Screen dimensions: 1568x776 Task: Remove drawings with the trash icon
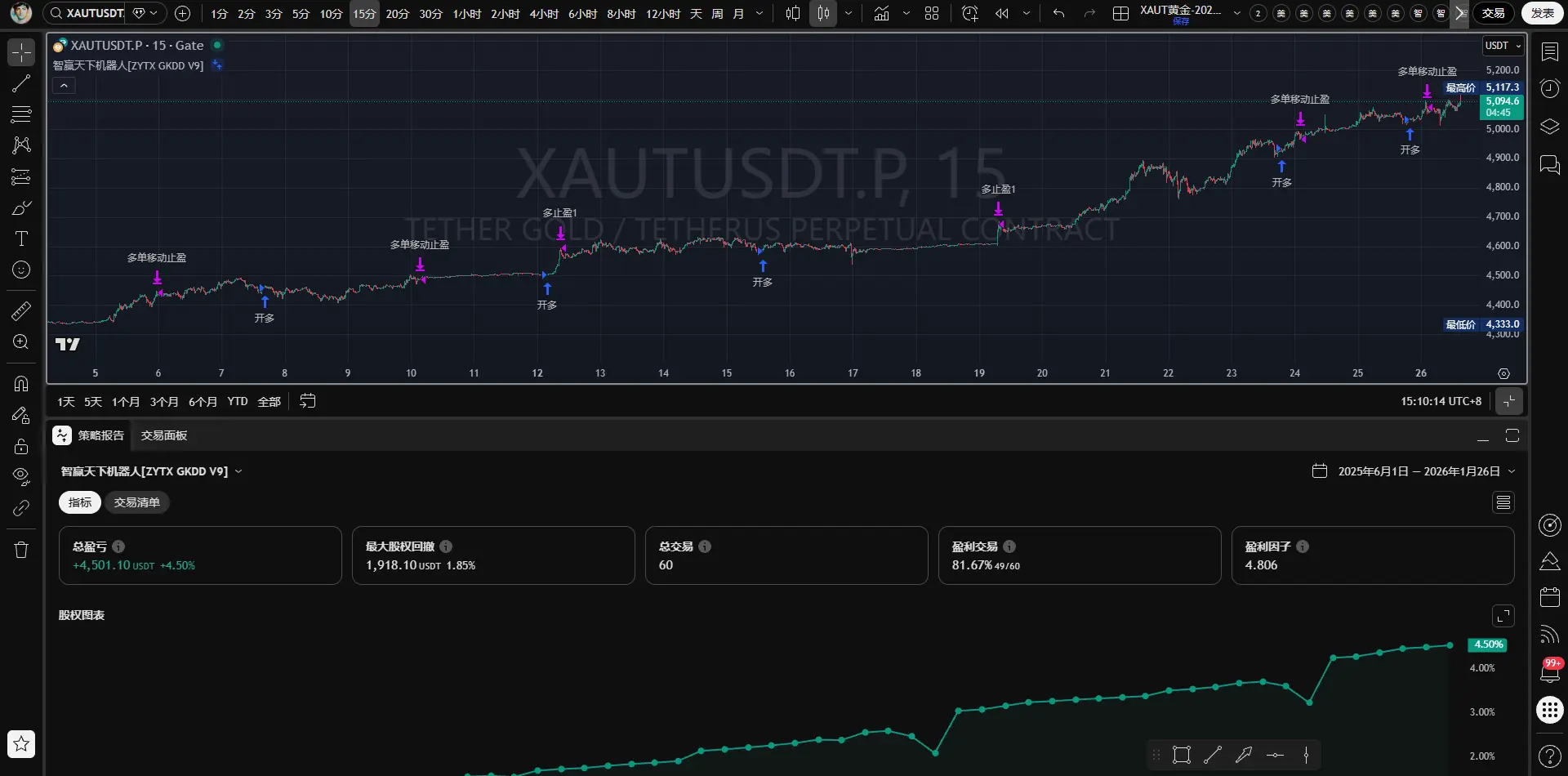[21, 550]
